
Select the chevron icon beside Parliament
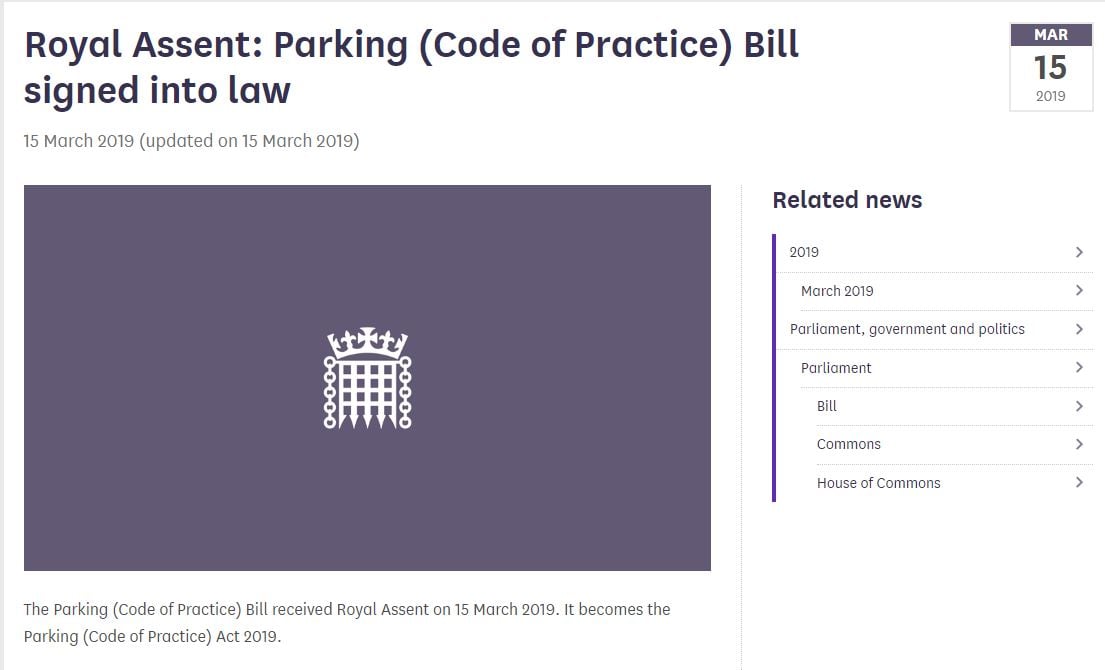point(1078,368)
